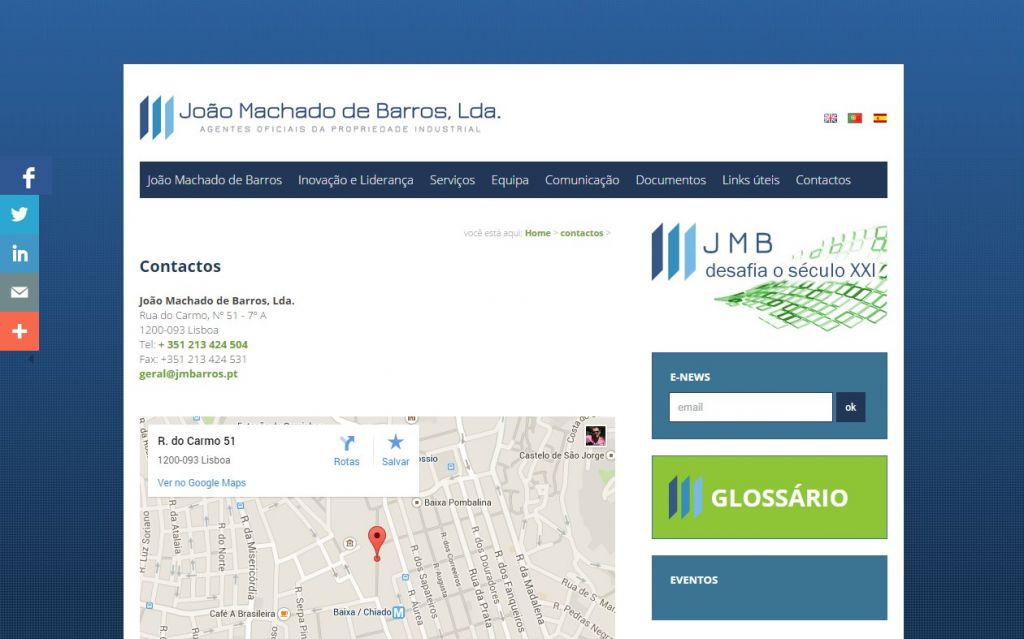Switch language with the English flag
Screen dimensions: 1024x639
point(830,118)
